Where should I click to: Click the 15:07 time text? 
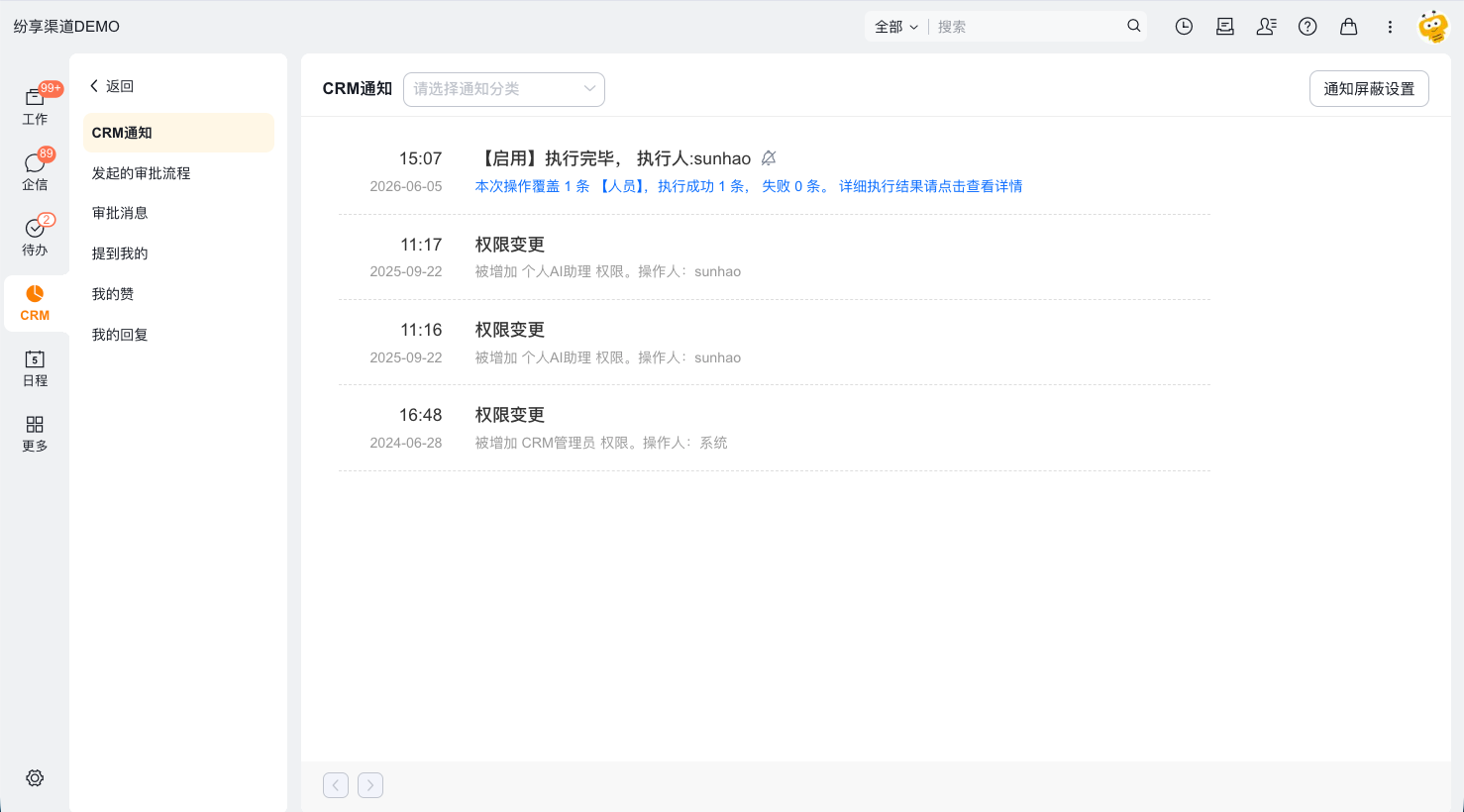(x=420, y=158)
